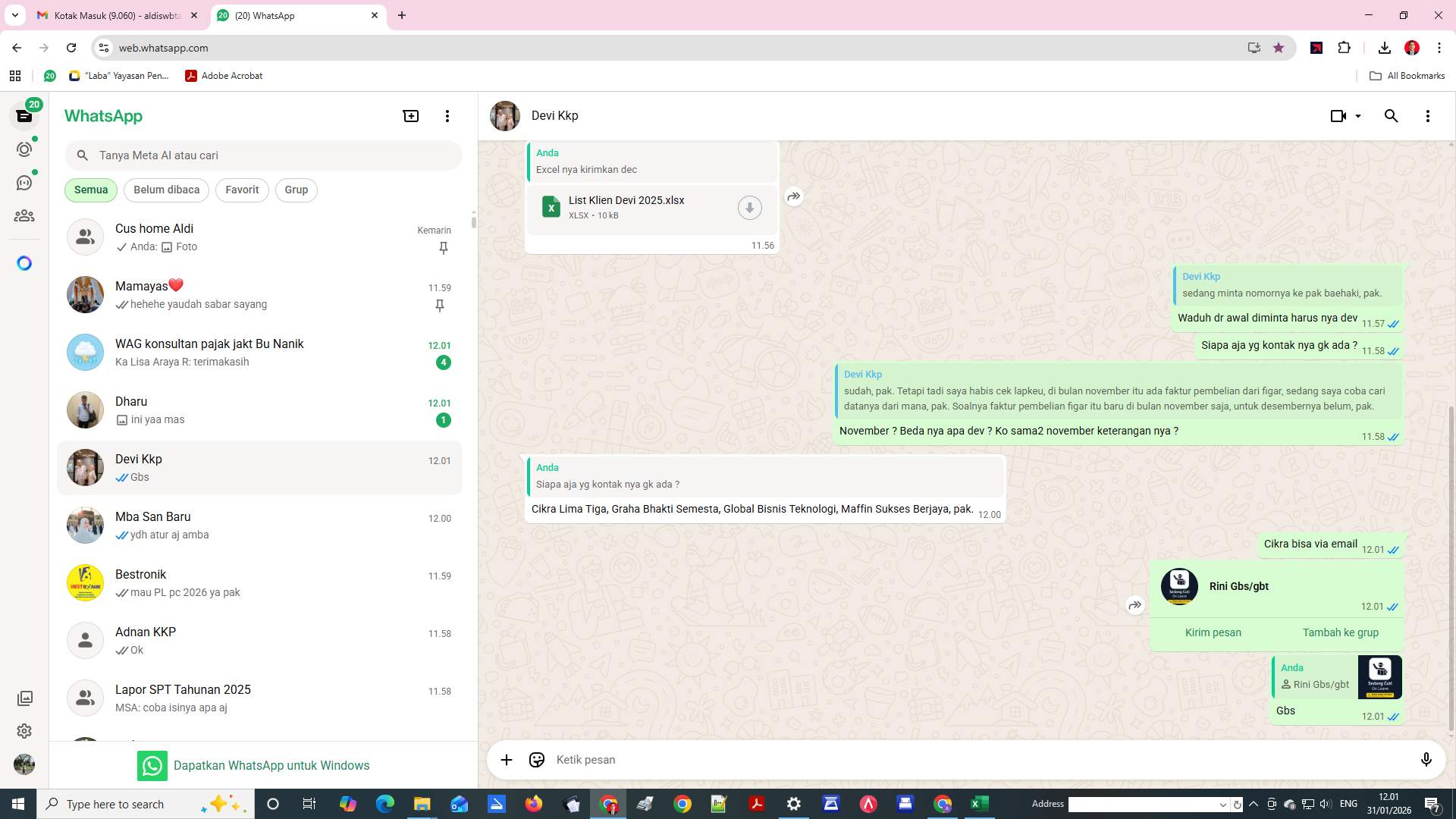Open Dapatkan WhatsApp untuk Windows link
This screenshot has height=819, width=1456.
[x=271, y=765]
